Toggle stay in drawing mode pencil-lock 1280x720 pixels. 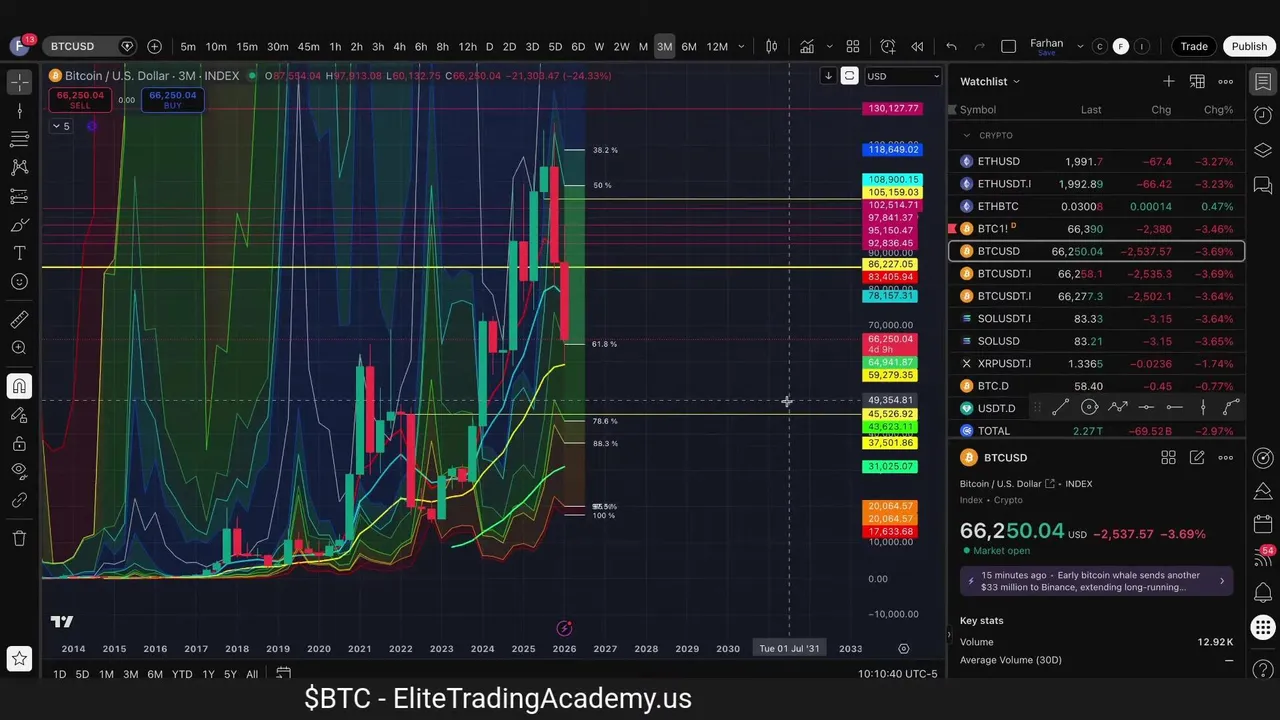click(19, 415)
